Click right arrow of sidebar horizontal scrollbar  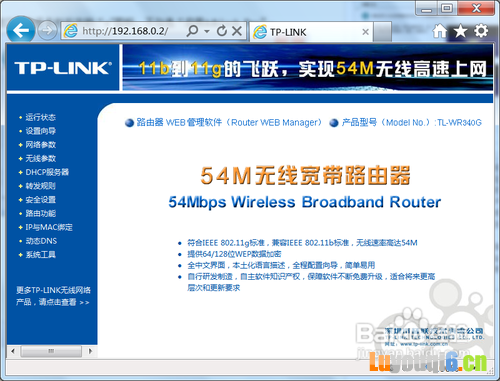click(90, 351)
